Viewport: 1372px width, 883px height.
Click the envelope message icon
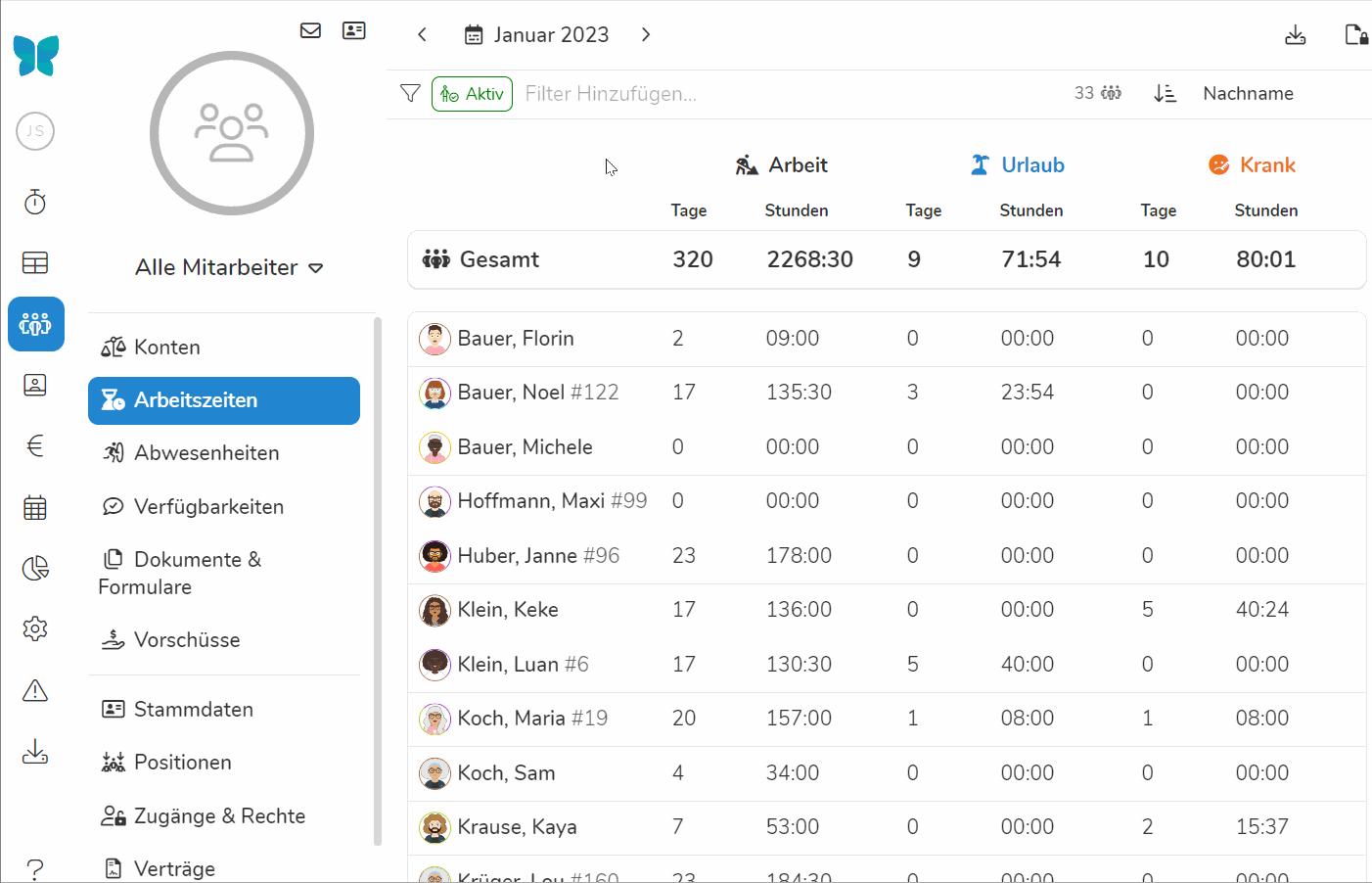click(310, 30)
